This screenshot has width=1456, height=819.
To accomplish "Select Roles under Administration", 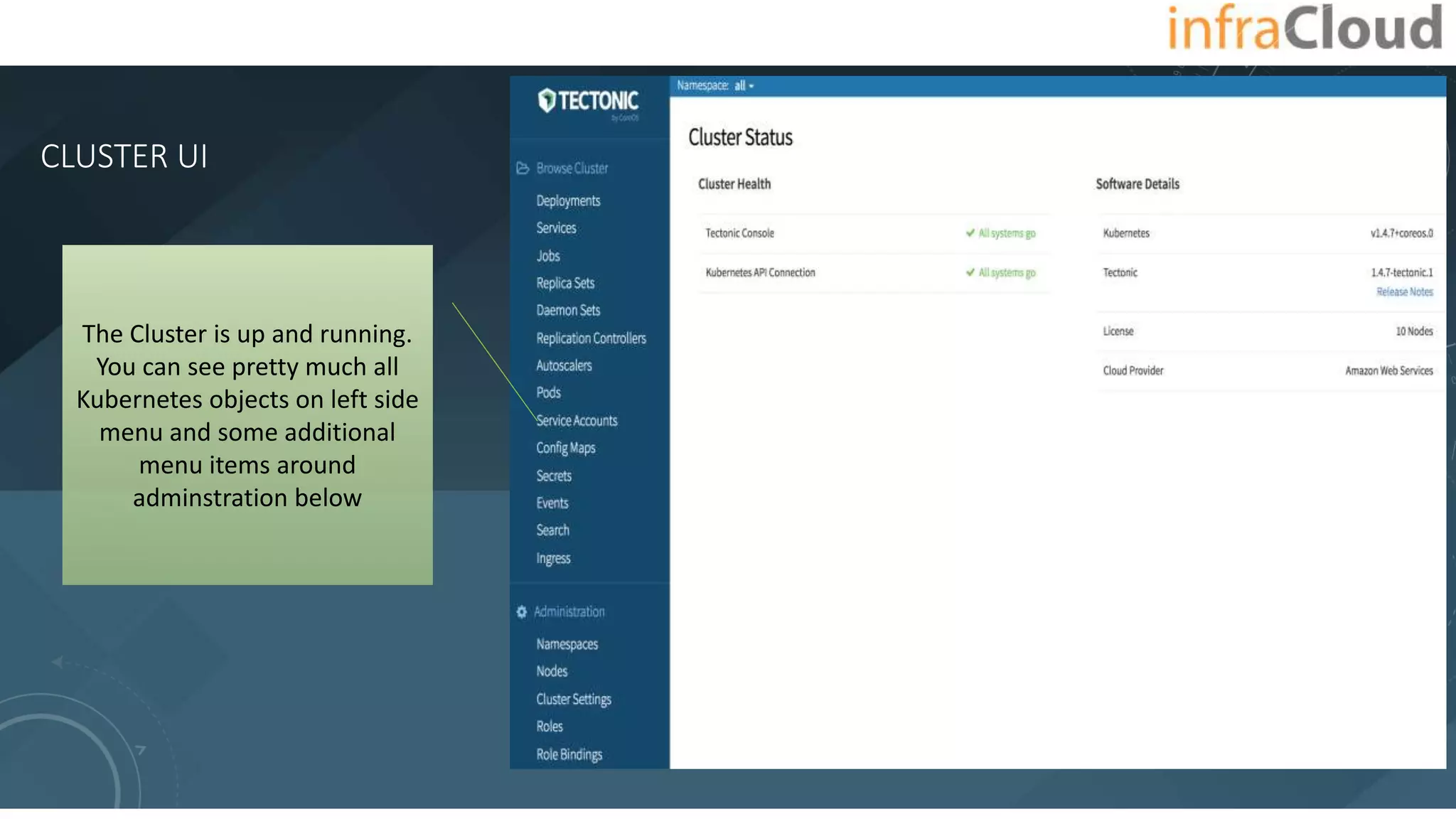I will pyautogui.click(x=550, y=727).
